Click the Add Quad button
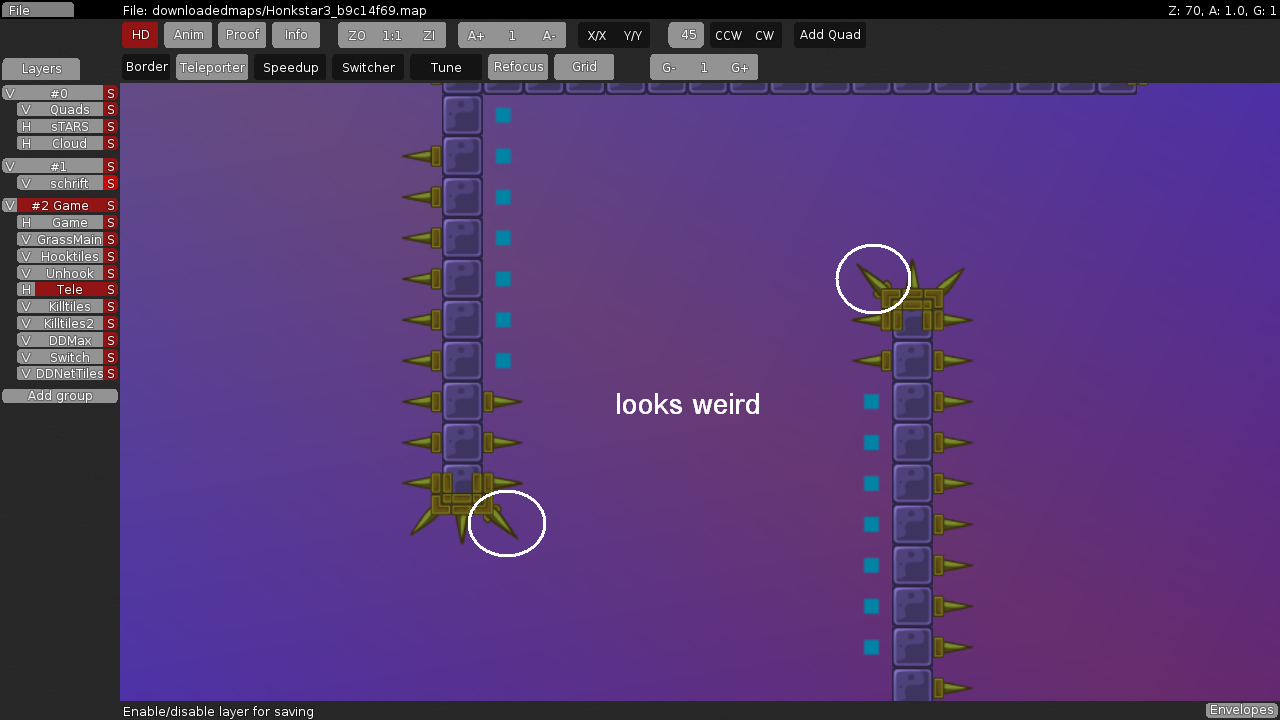The image size is (1280, 720). point(829,34)
